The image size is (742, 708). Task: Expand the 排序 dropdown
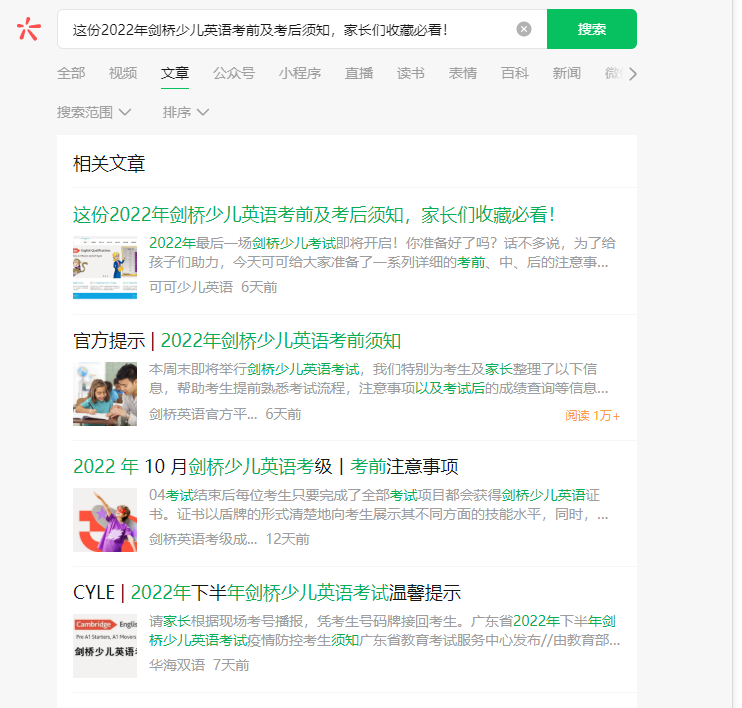point(186,112)
